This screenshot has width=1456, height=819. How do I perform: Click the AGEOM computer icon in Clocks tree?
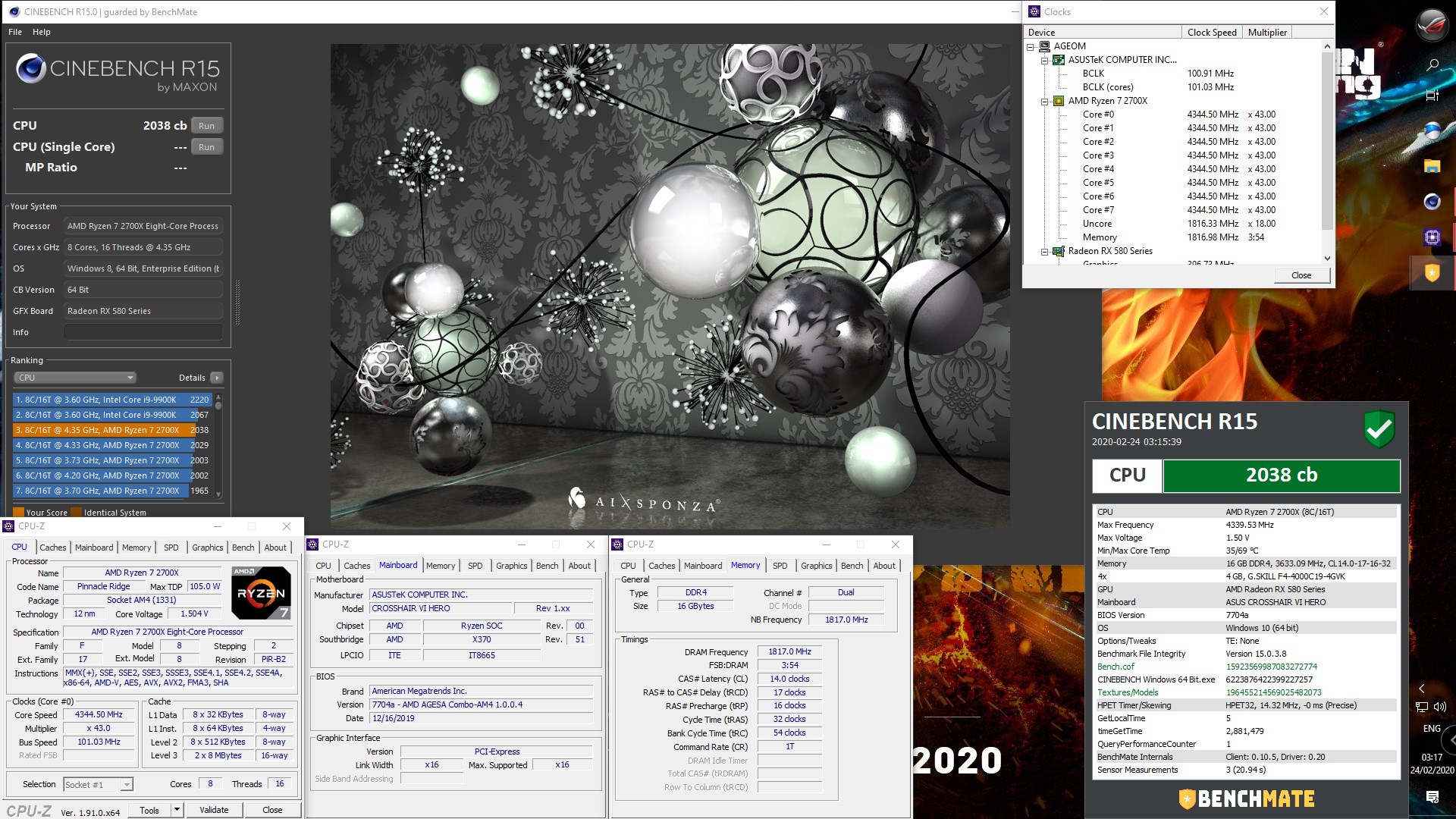[x=1044, y=46]
